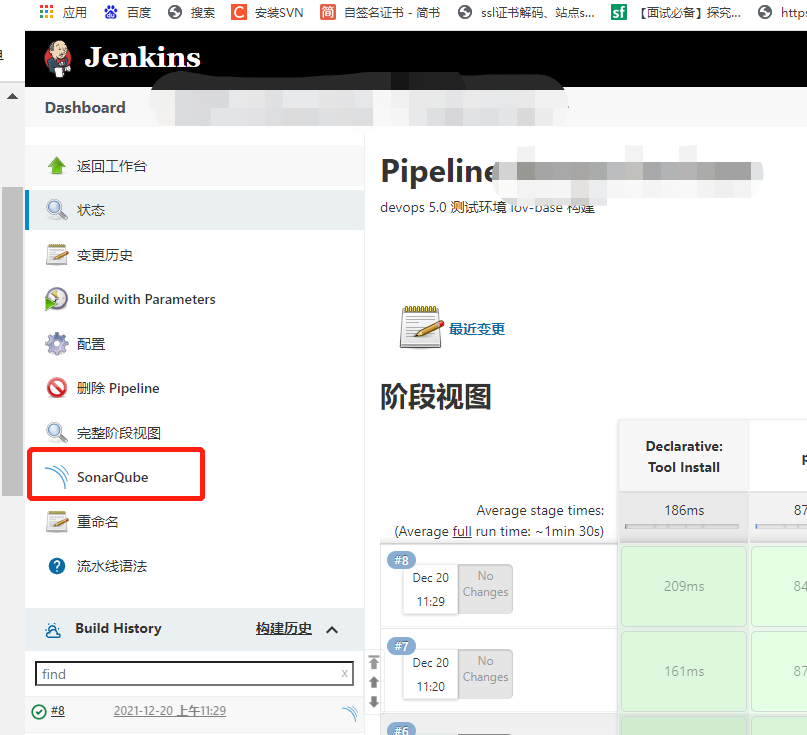Select the 返回工作台 green arrow icon
The height and width of the screenshot is (735, 807).
[56, 165]
